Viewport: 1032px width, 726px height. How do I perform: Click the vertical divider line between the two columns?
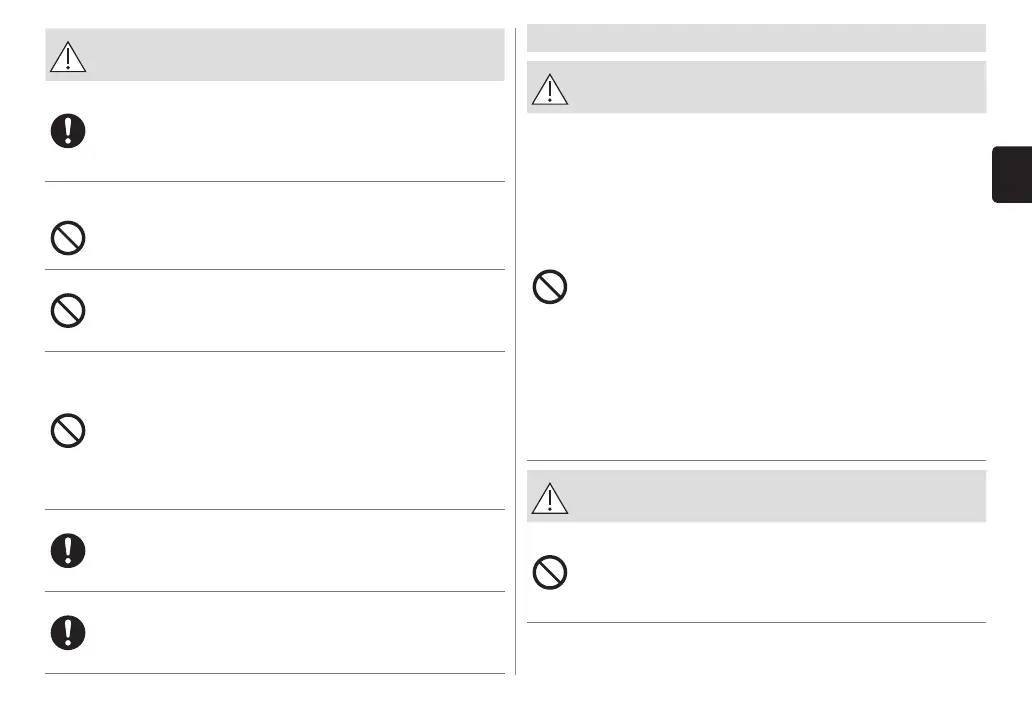point(516,350)
